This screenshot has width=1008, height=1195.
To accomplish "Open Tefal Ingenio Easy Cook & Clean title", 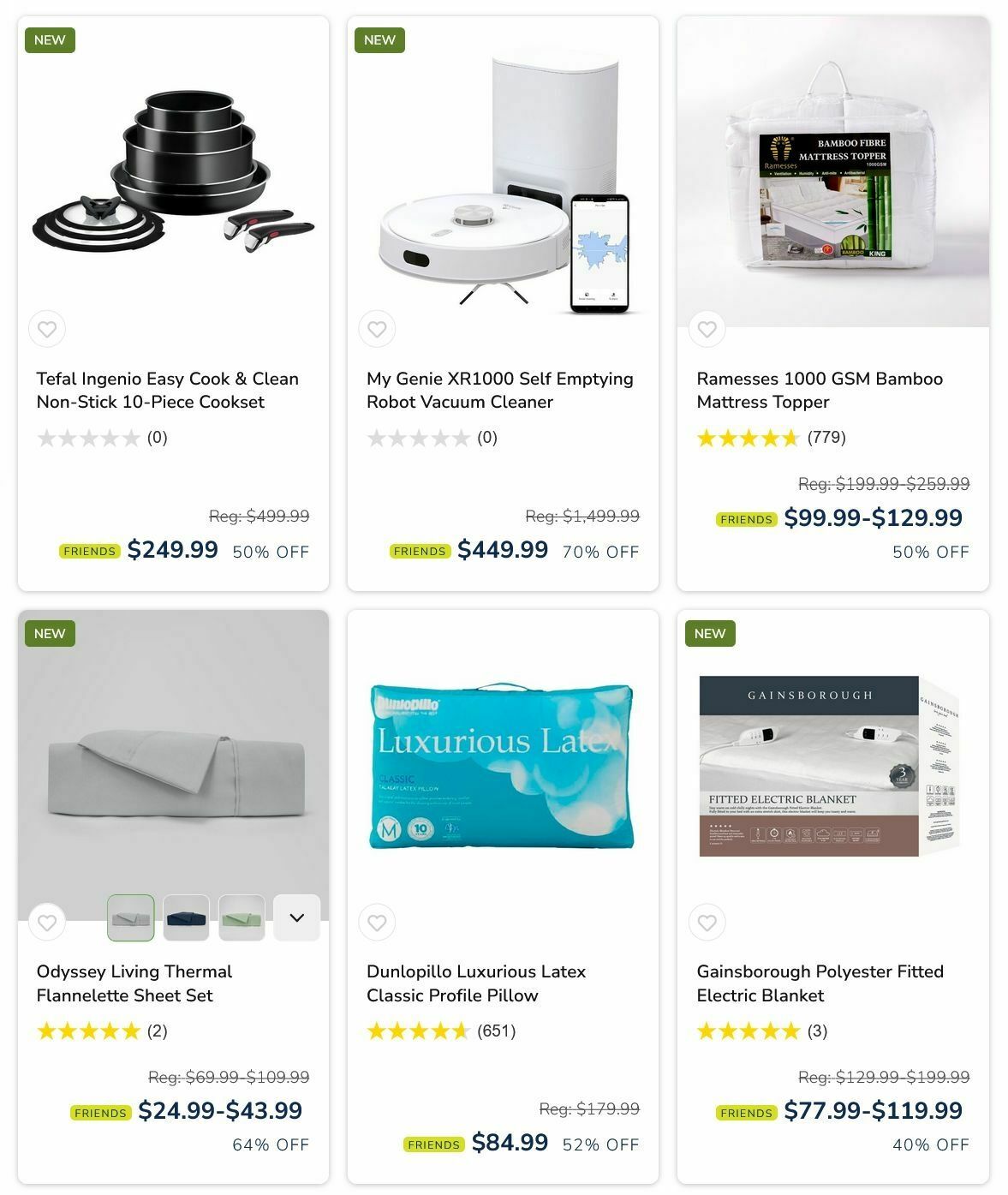I will (168, 390).
